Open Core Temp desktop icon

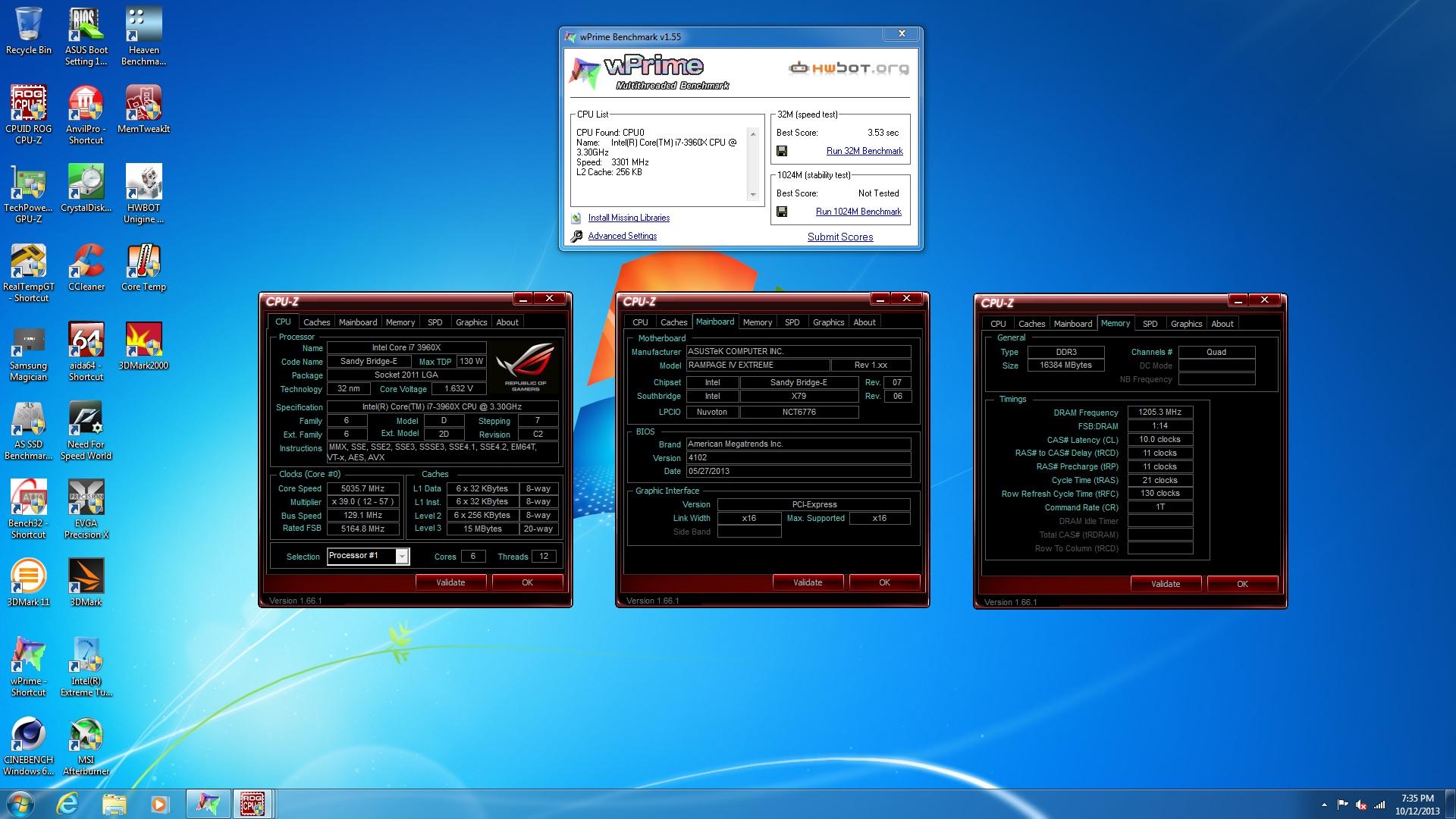(x=143, y=267)
